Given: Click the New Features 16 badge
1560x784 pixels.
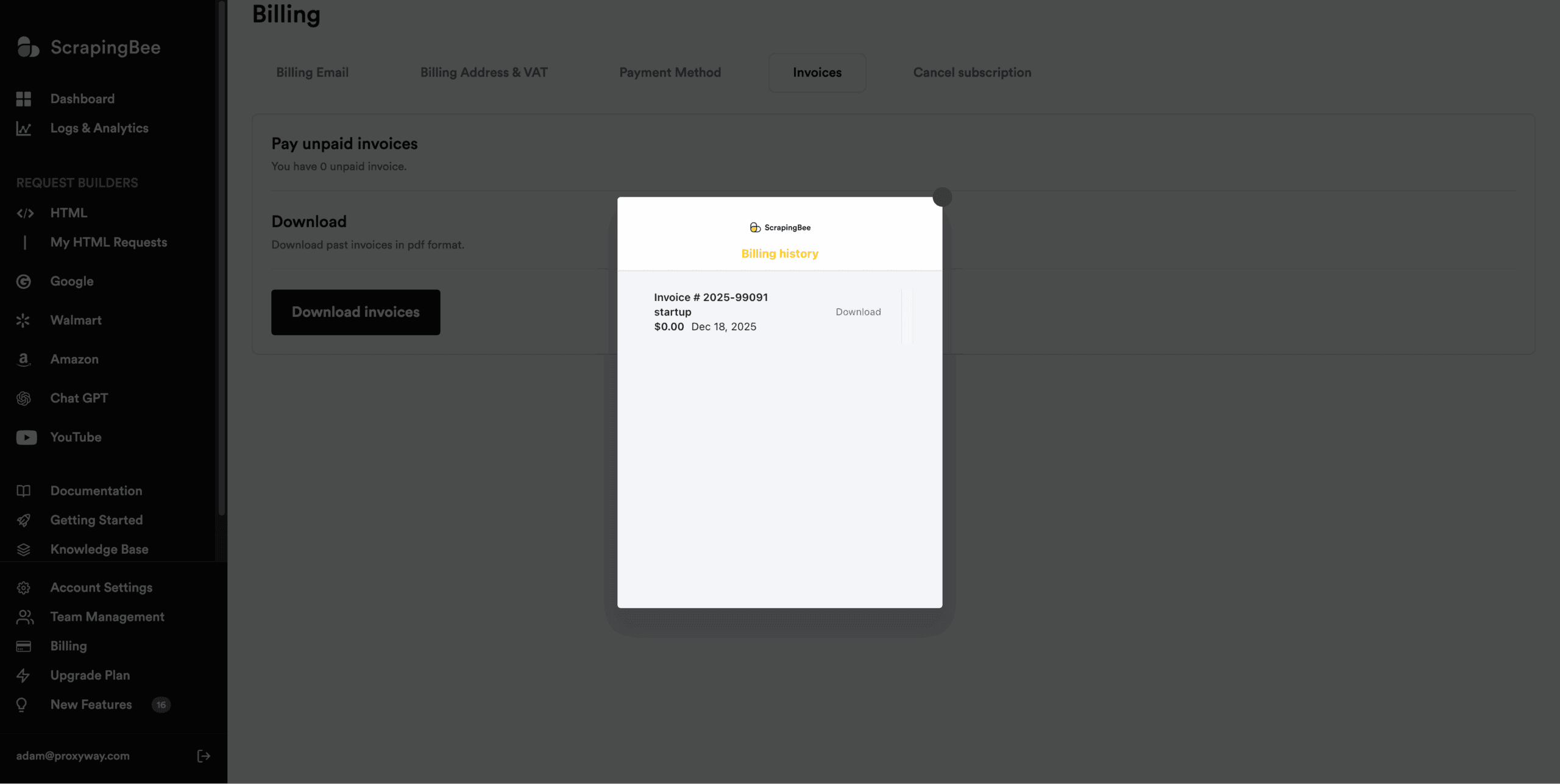Looking at the screenshot, I should (x=161, y=705).
